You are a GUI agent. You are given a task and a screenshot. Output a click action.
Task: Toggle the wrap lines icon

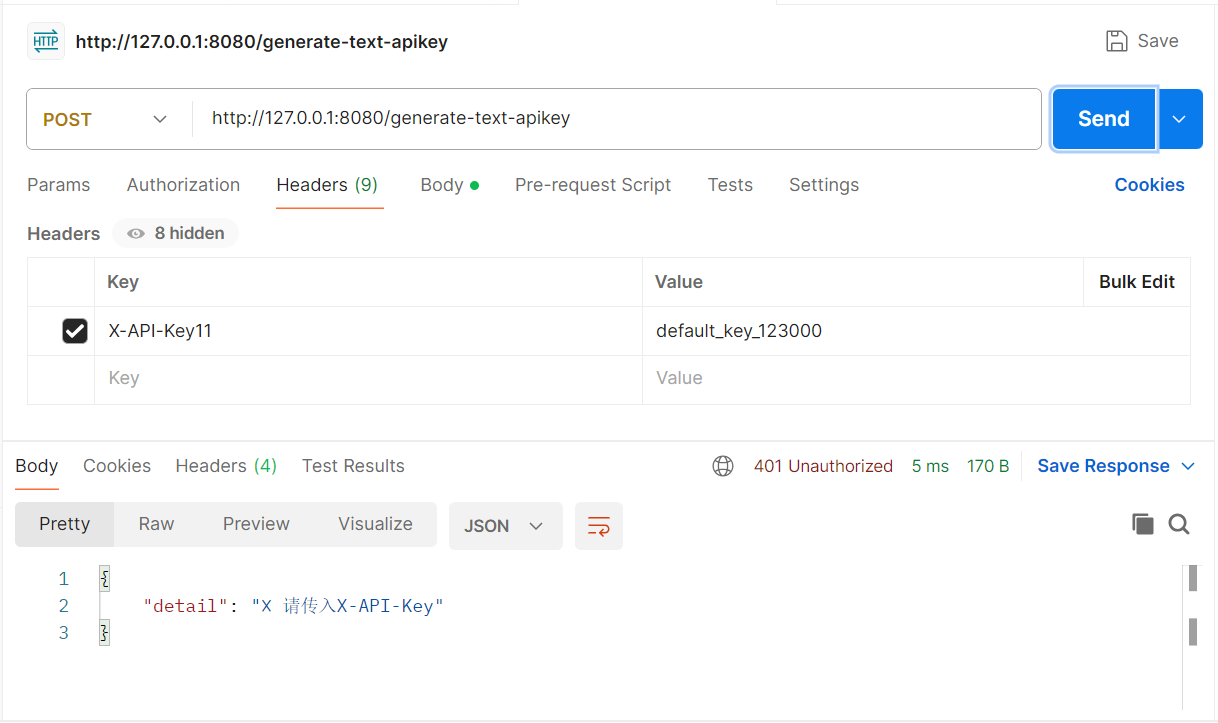pos(599,526)
